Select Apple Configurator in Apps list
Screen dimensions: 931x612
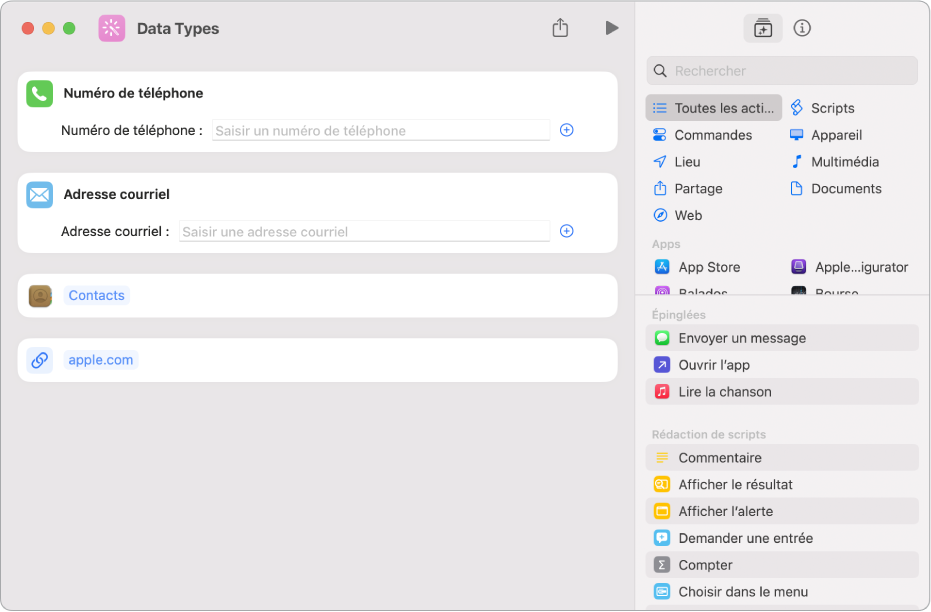[850, 267]
